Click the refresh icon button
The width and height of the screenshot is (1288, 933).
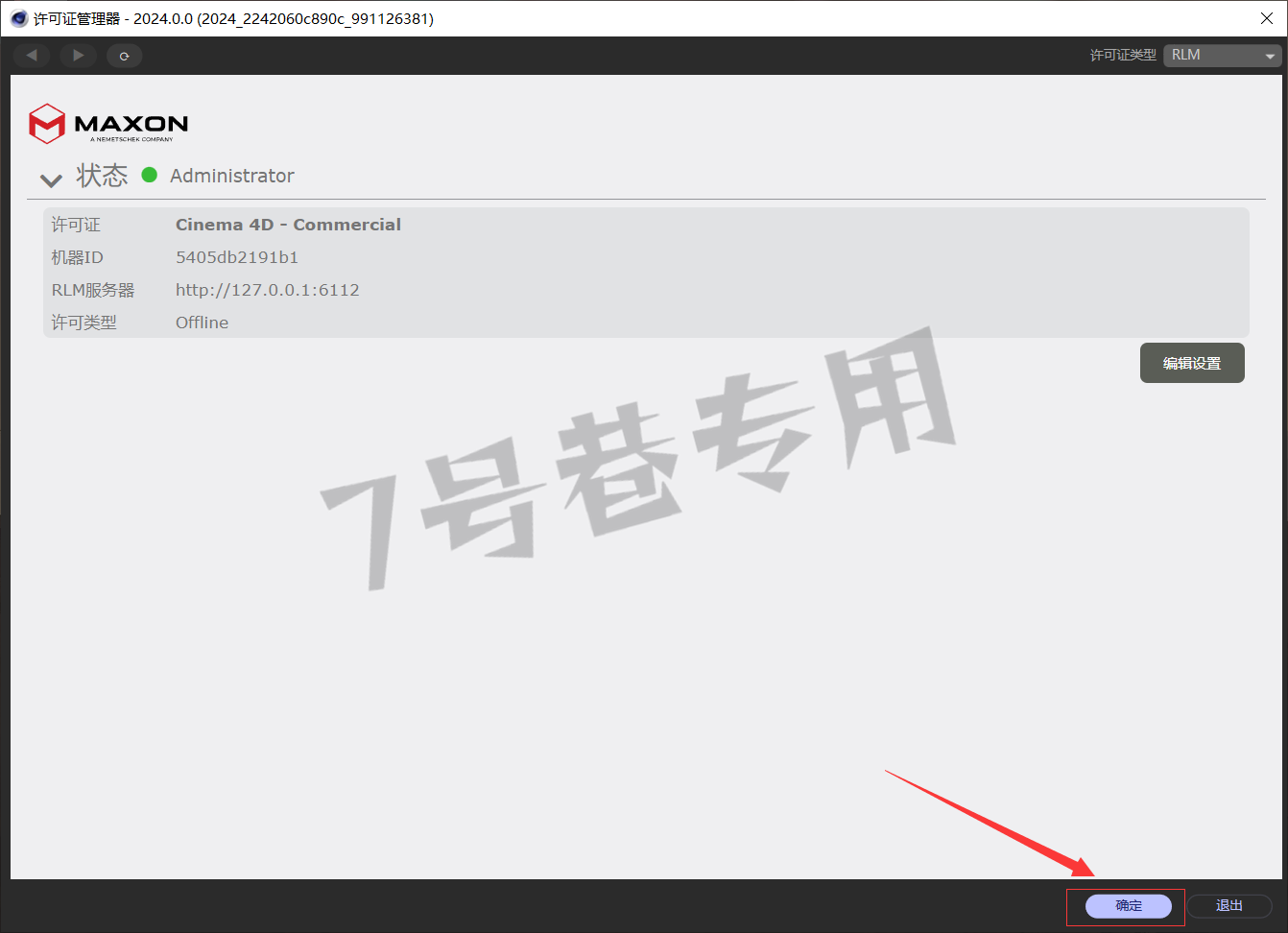click(124, 56)
